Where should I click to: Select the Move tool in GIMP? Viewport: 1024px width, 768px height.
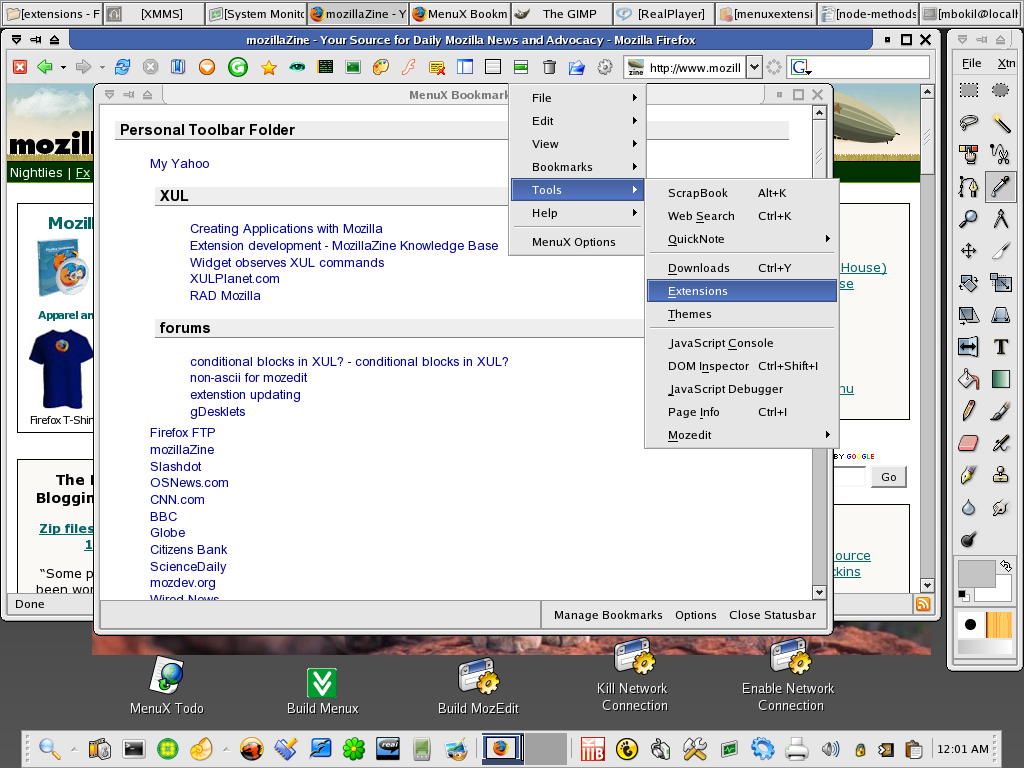pos(968,250)
